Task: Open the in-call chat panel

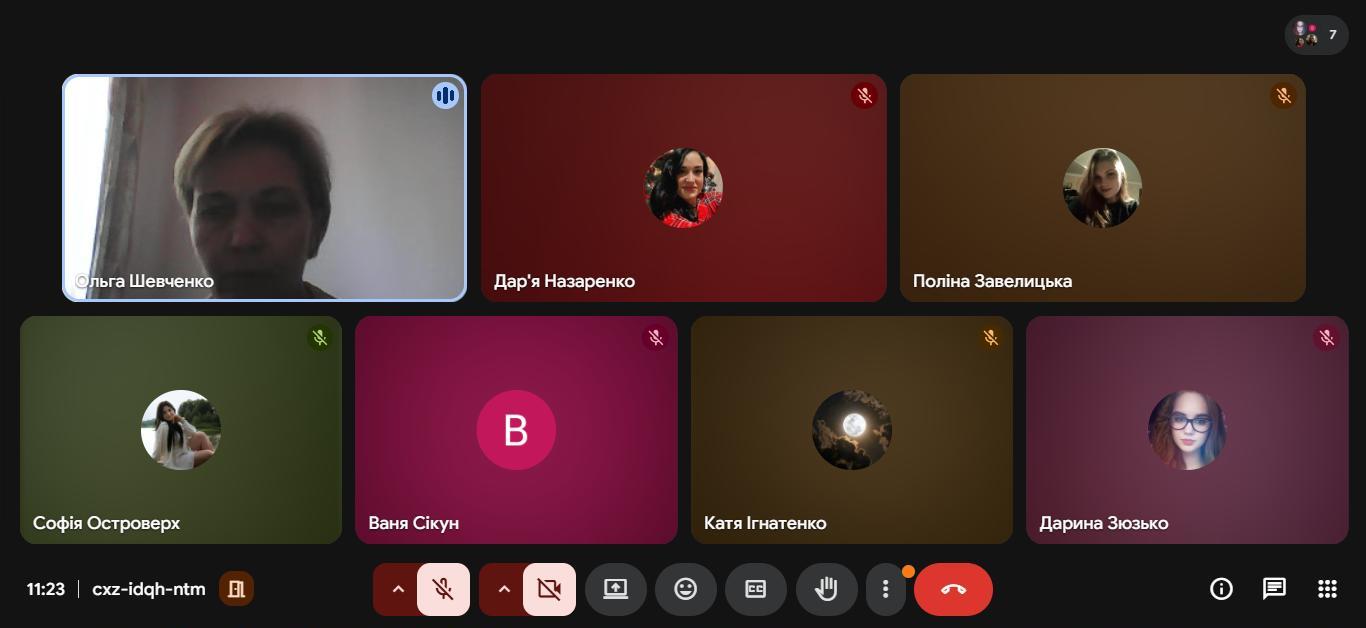Action: click(1273, 589)
